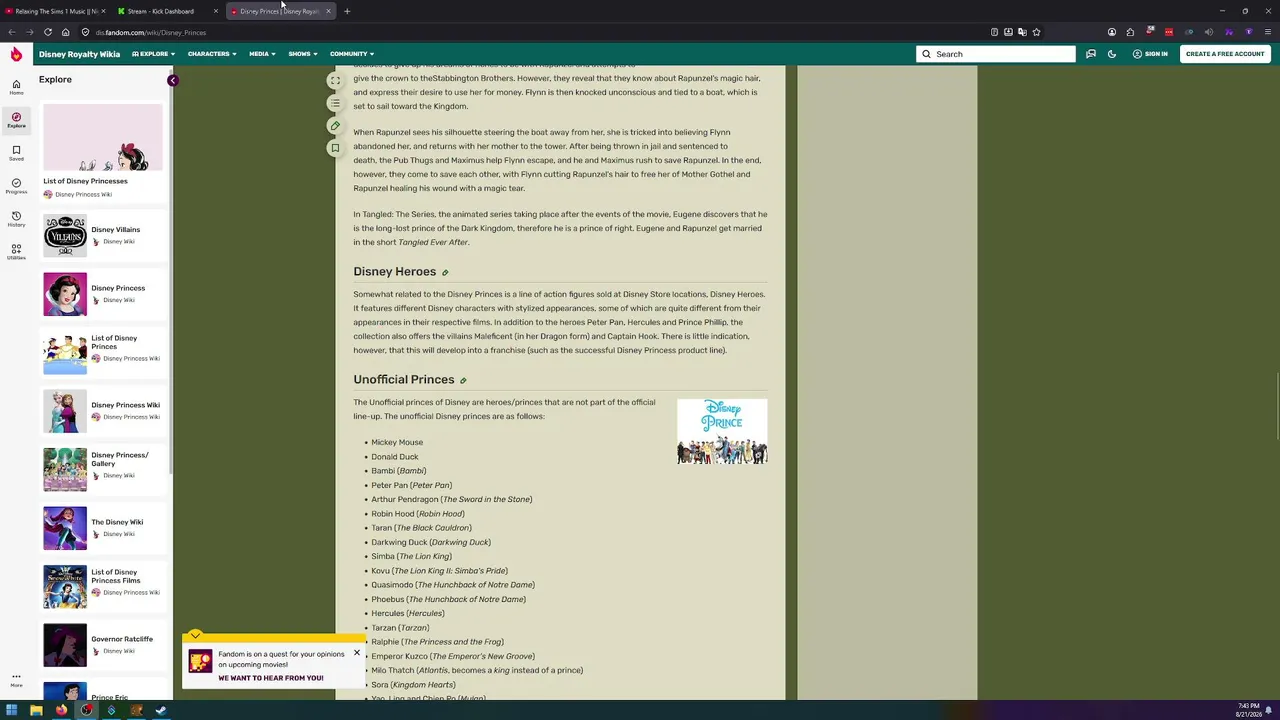Viewport: 1280px width, 720px height.
Task: Open File Explorer from the taskbar
Action: click(x=36, y=711)
